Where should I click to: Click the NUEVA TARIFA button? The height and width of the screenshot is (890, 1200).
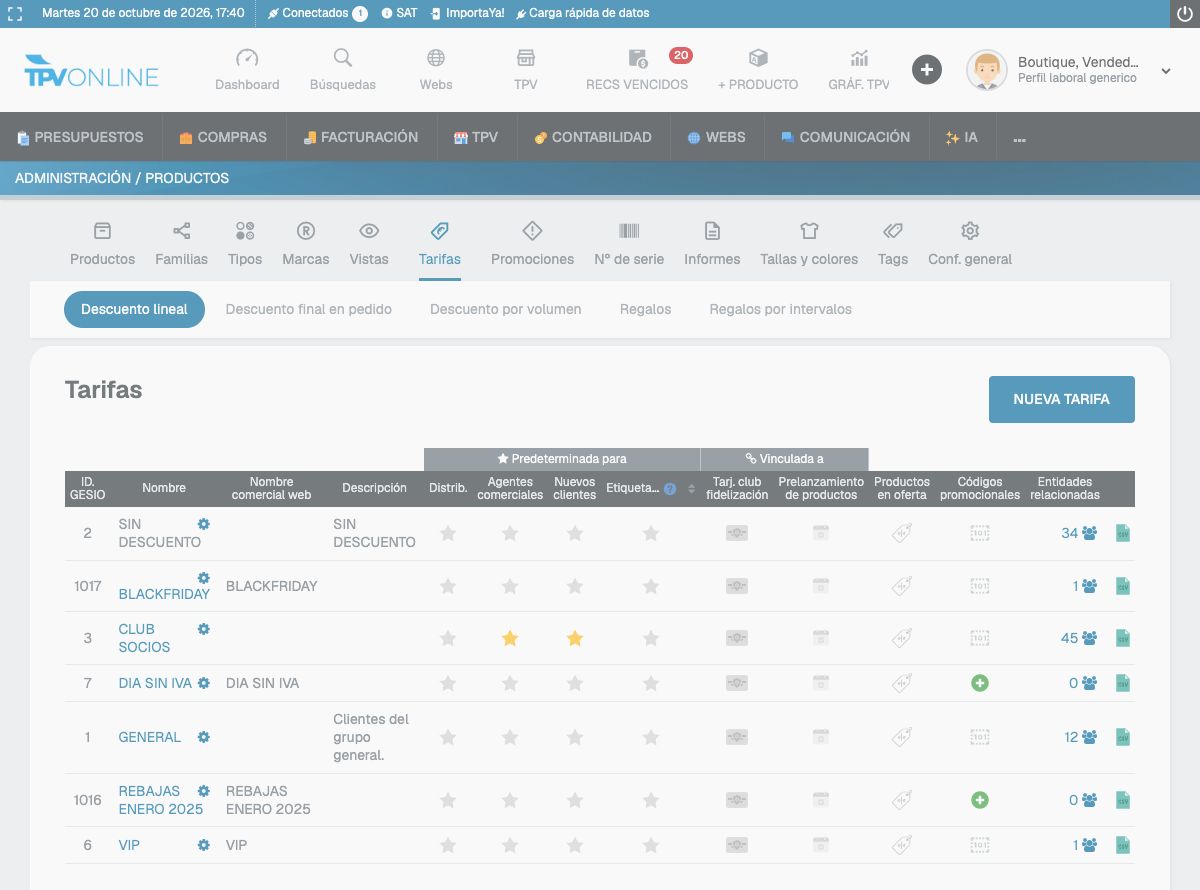(1062, 399)
